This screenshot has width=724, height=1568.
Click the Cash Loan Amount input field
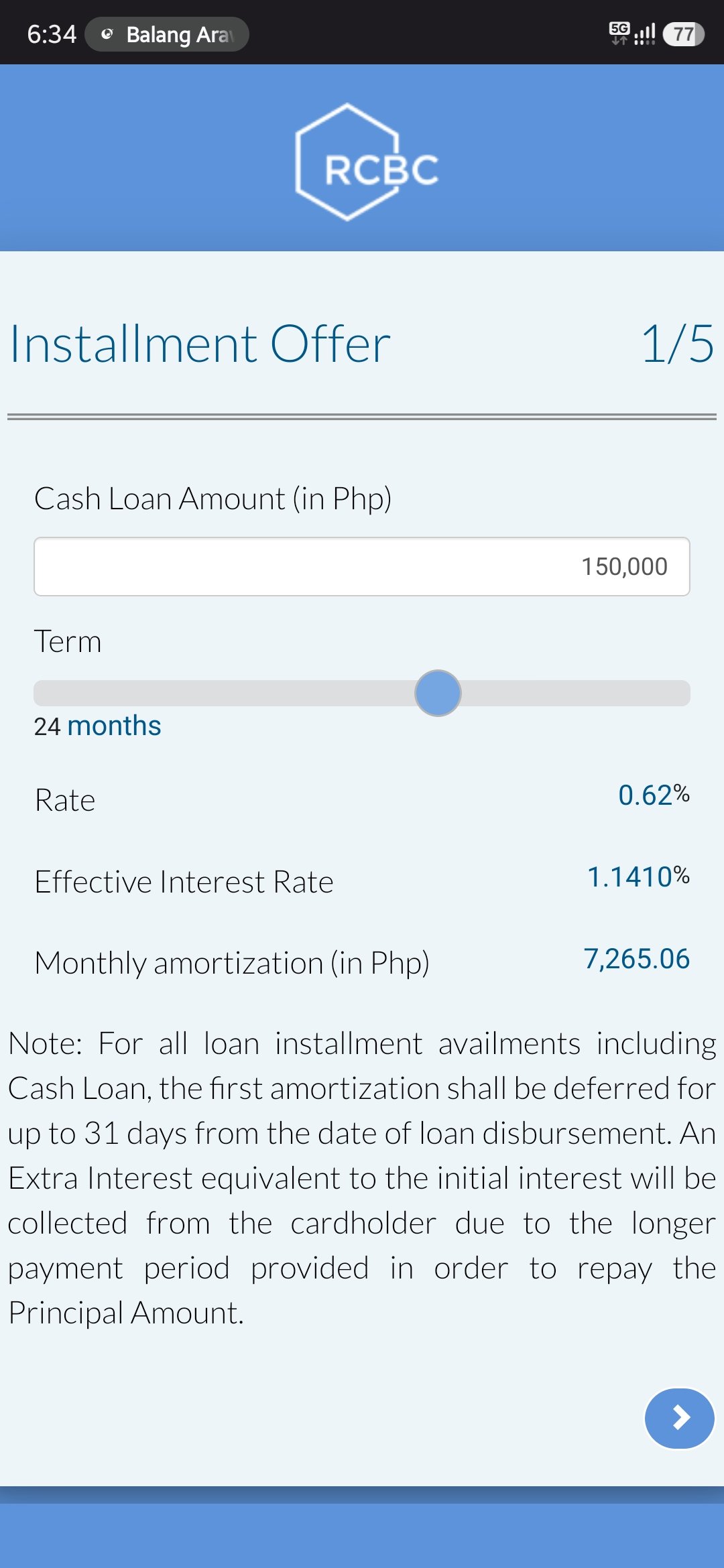pyautogui.click(x=362, y=566)
